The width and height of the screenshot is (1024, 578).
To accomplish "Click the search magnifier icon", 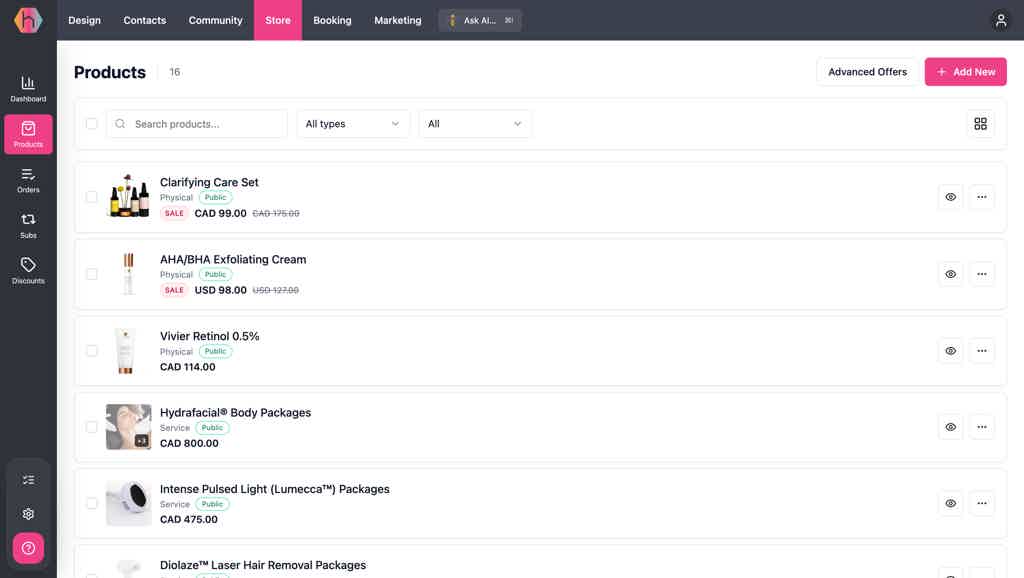I will coord(120,124).
